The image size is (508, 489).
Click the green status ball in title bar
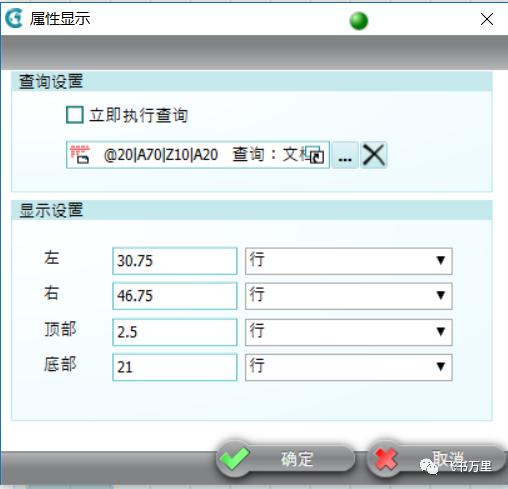point(359,21)
